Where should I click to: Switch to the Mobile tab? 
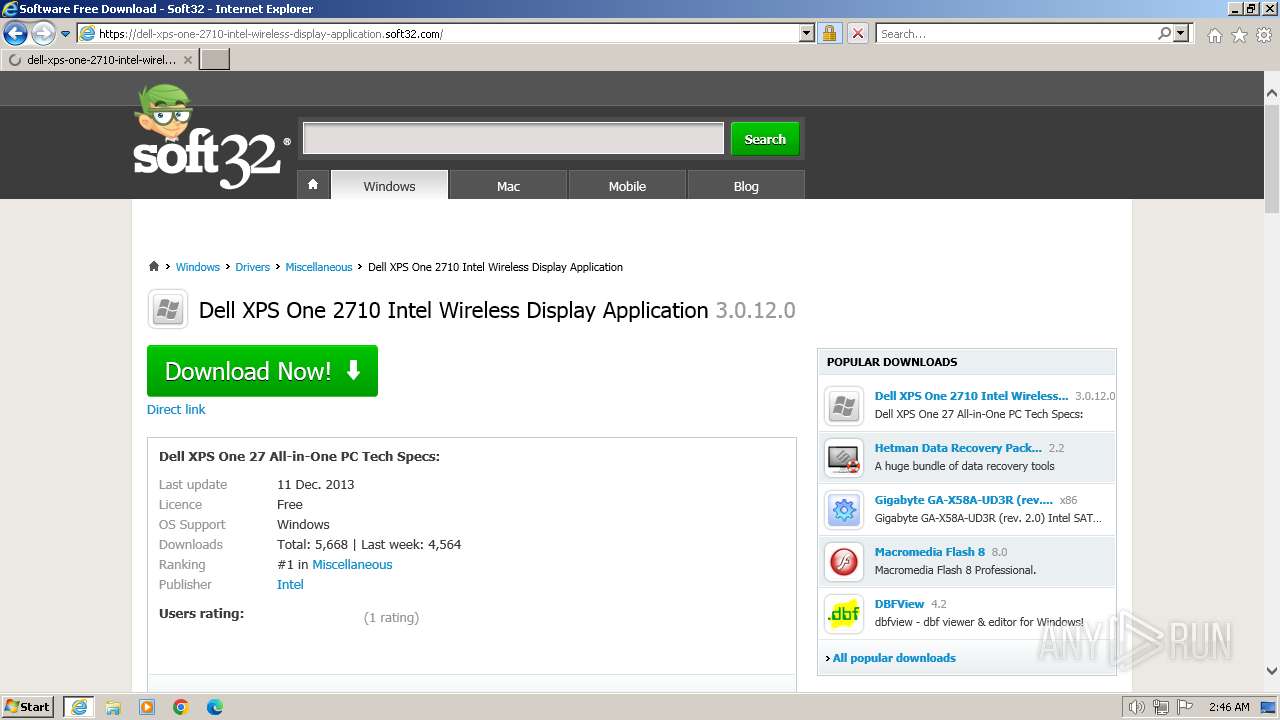pyautogui.click(x=627, y=186)
